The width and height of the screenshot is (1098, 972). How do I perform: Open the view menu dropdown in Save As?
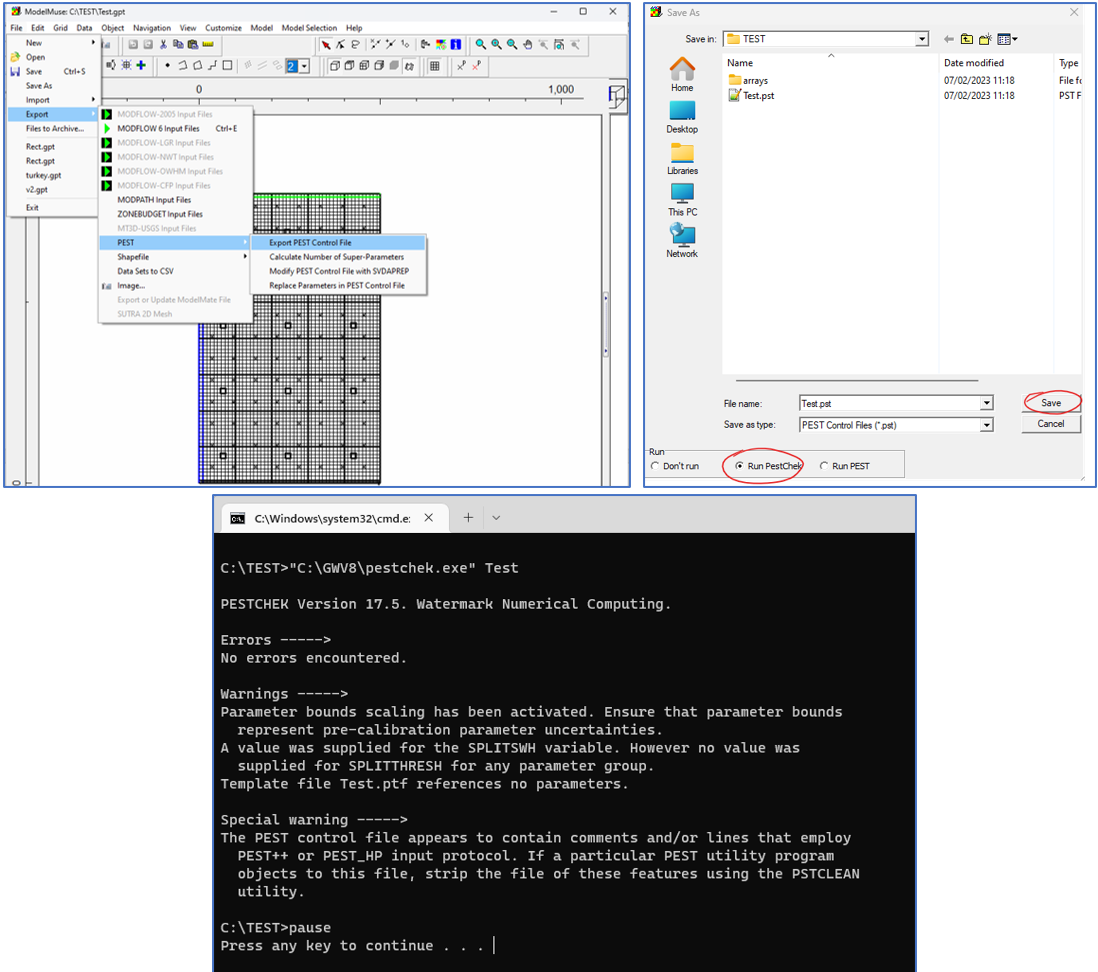(x=1007, y=39)
